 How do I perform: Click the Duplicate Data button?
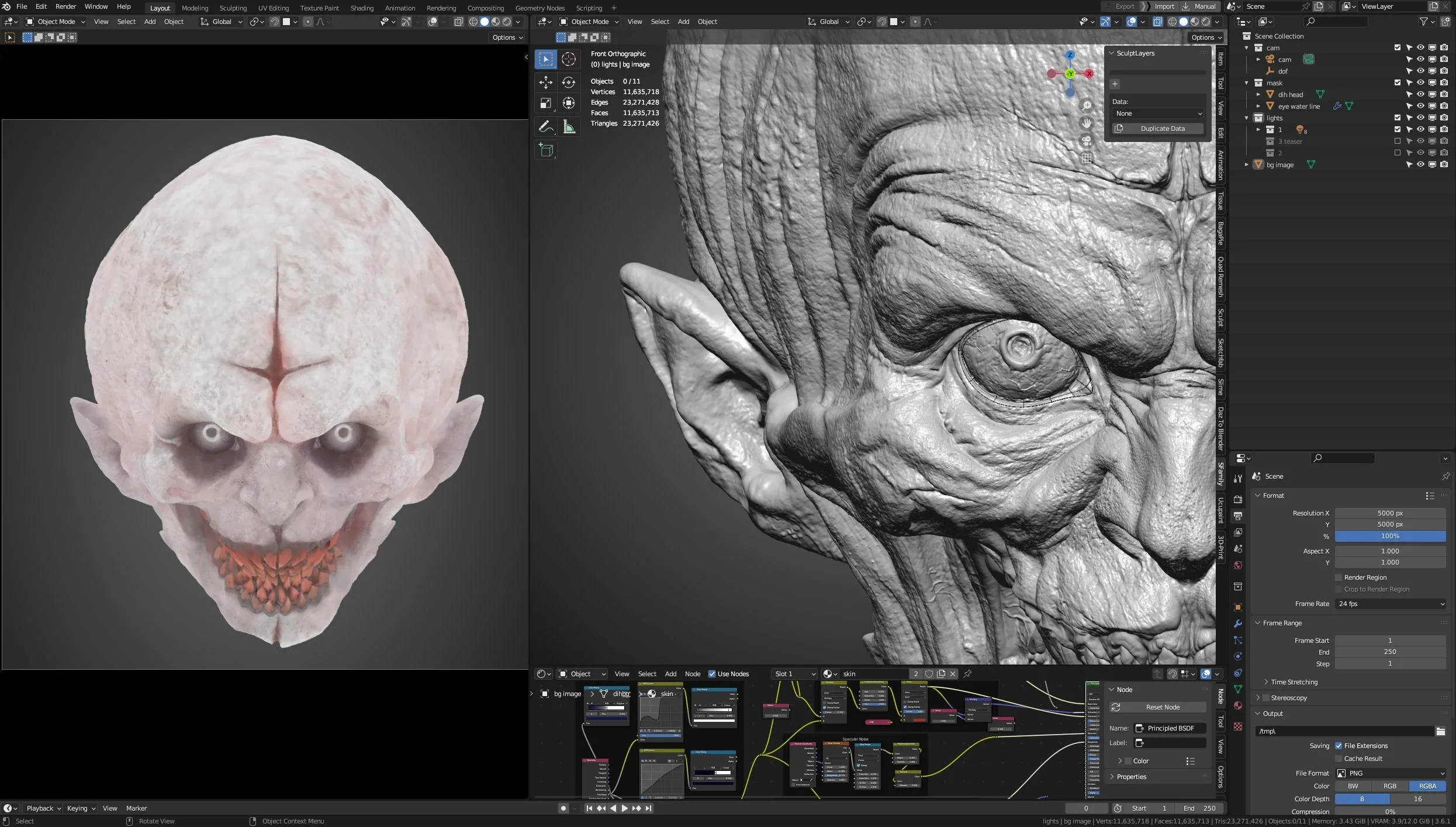[1162, 129]
